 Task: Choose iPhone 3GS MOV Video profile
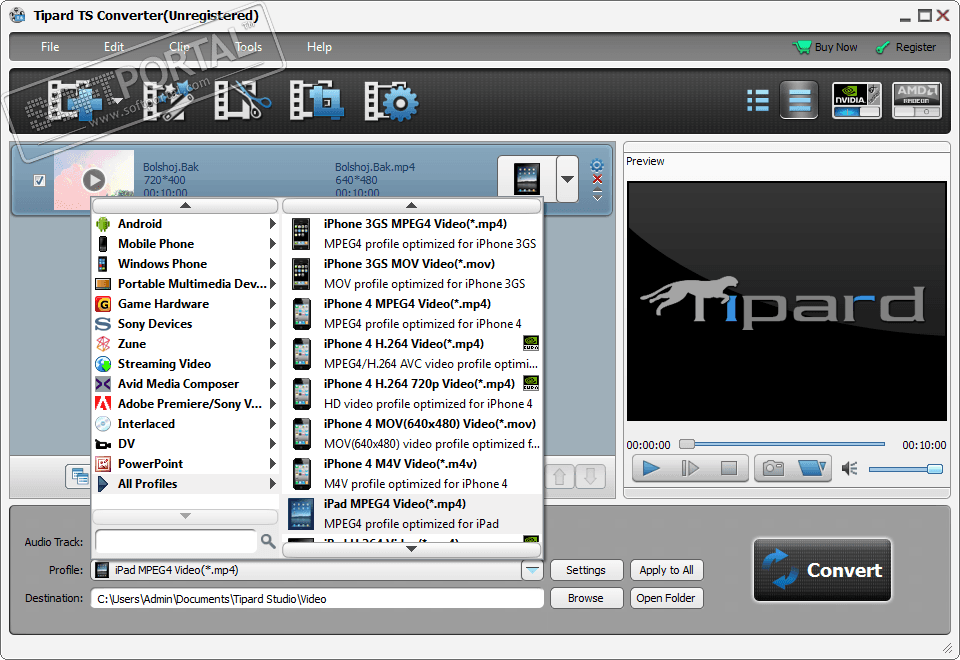pyautogui.click(x=413, y=274)
